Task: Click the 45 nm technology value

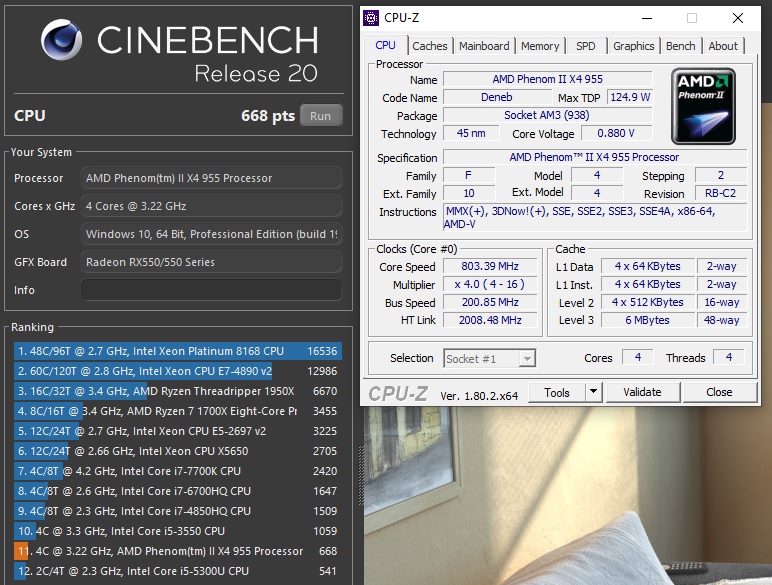Action: point(471,133)
